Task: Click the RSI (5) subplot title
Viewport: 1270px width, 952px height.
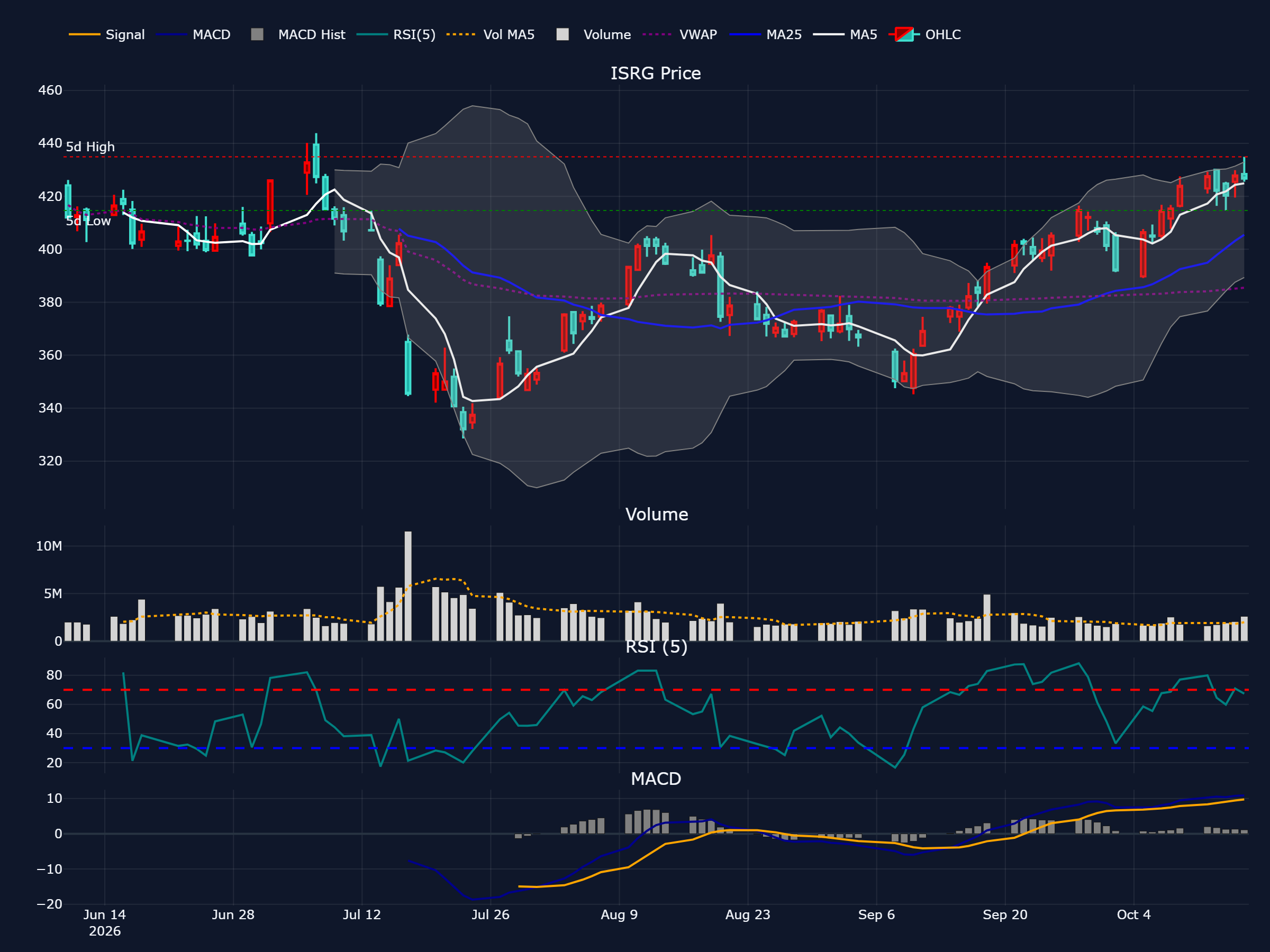Action: [x=656, y=647]
